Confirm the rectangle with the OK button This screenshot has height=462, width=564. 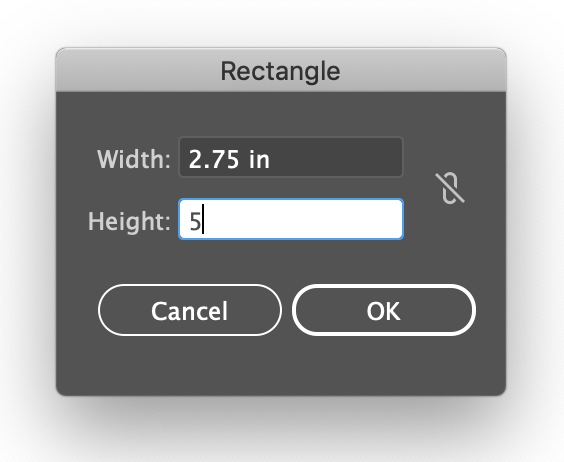click(384, 310)
